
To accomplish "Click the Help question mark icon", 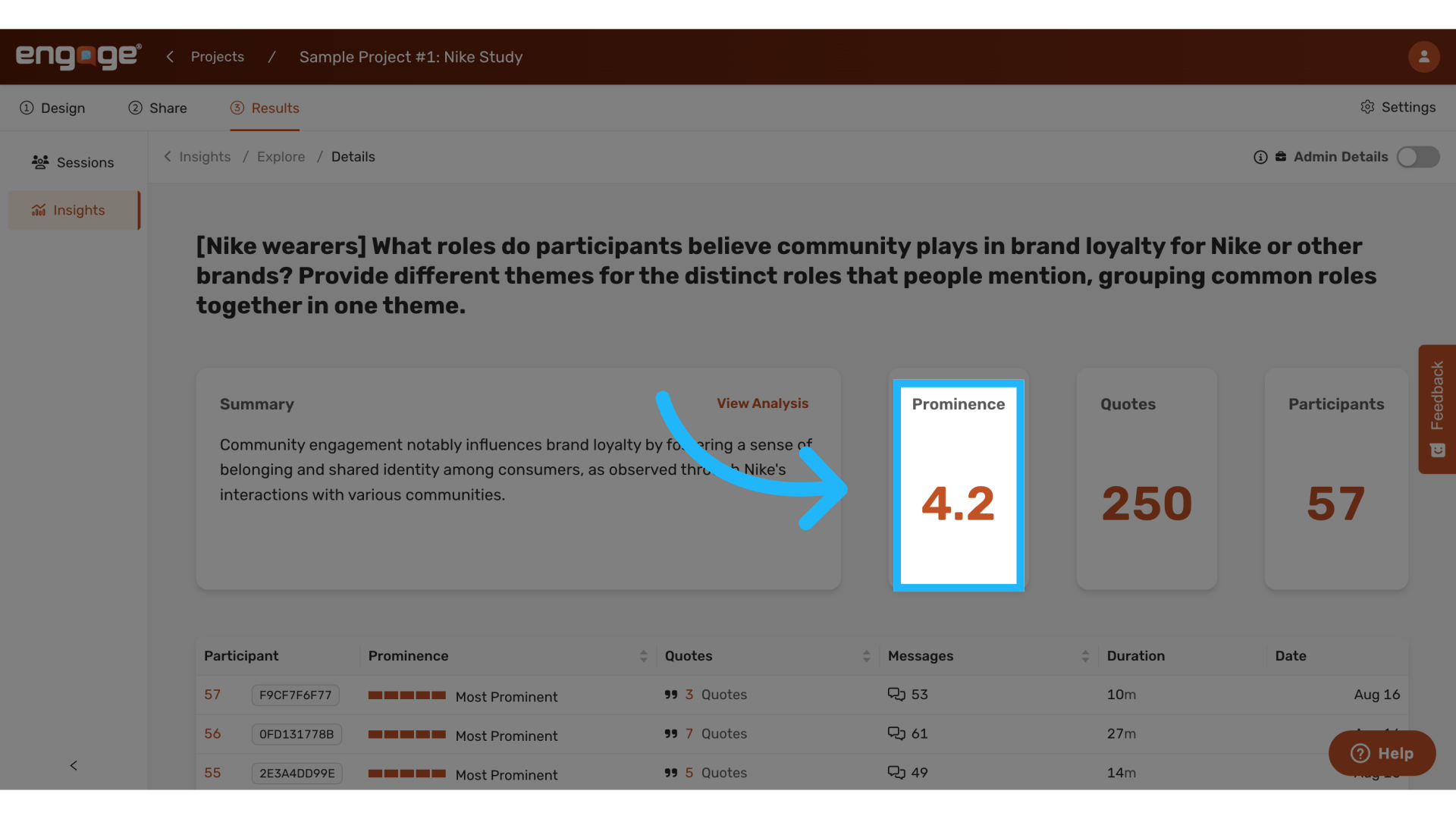I will click(x=1360, y=753).
